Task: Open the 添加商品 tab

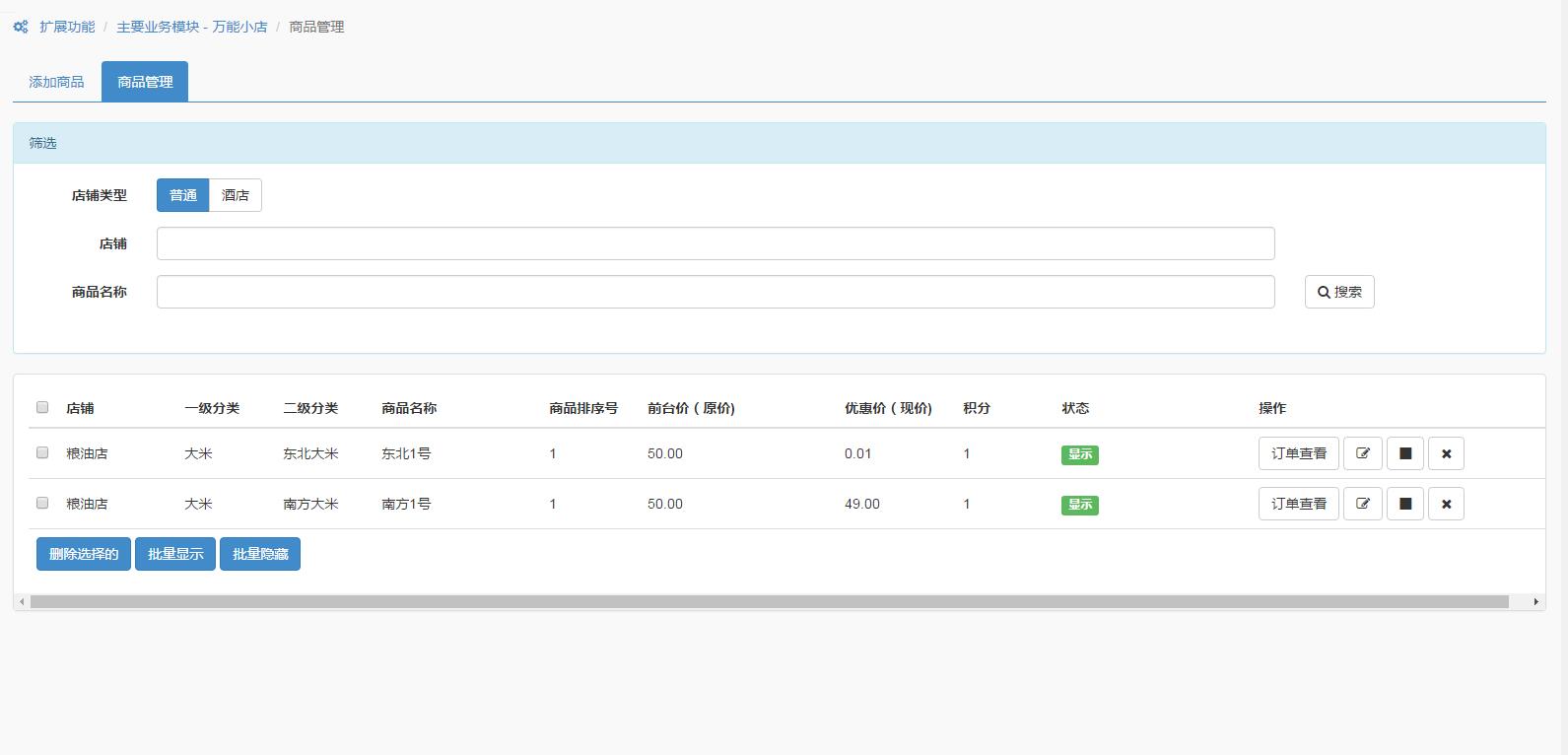Action: (x=56, y=82)
